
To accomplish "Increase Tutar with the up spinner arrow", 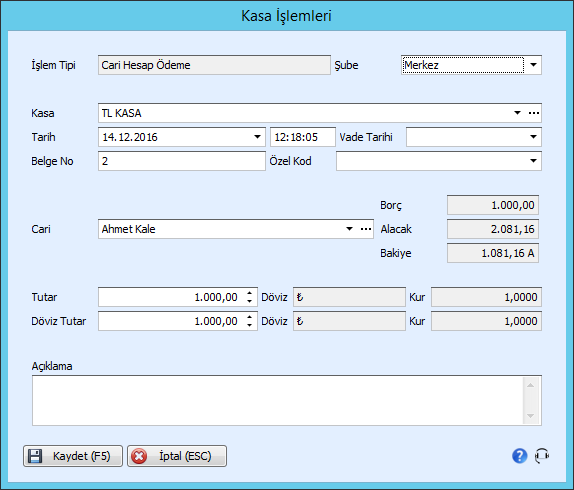I will click(x=250, y=293).
